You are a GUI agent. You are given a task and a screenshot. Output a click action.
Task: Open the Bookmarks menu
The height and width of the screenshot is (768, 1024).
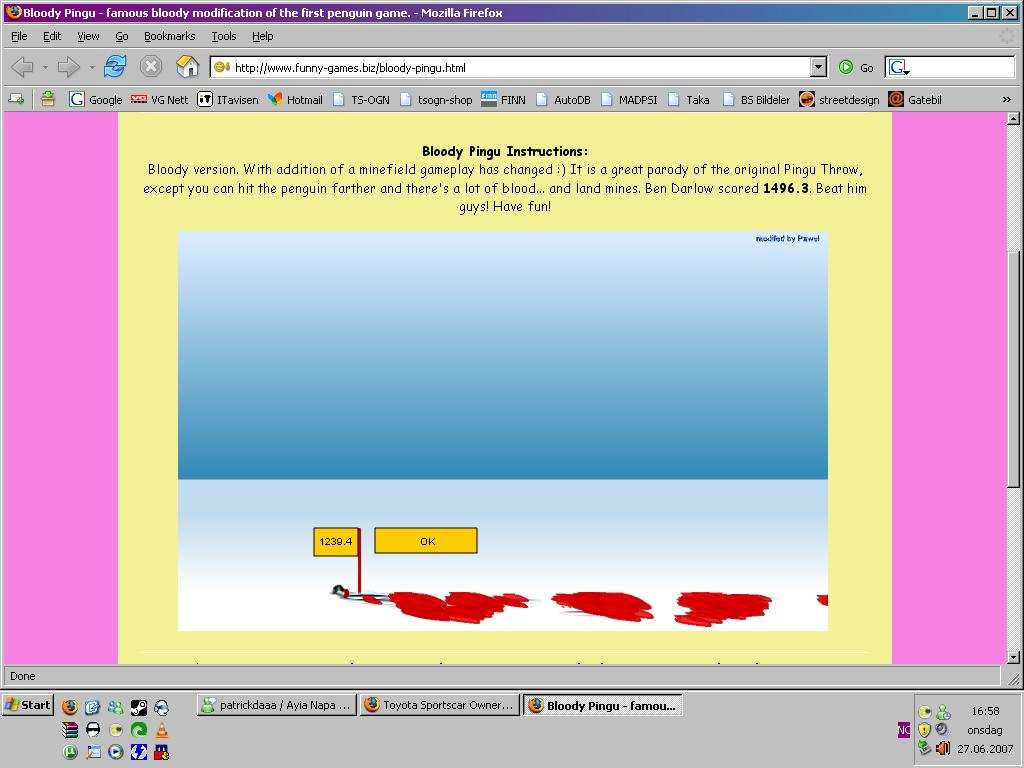click(x=169, y=36)
